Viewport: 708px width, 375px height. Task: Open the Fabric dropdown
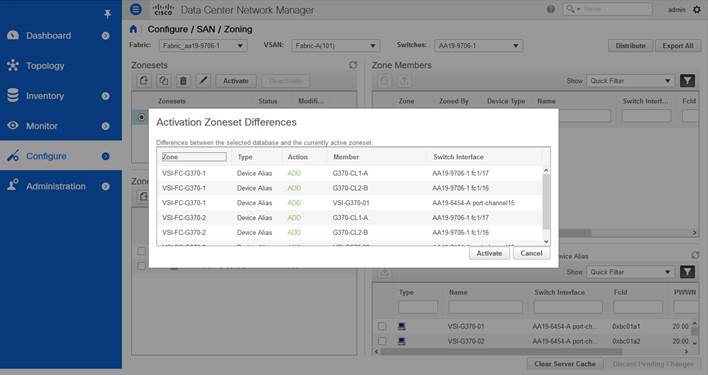click(x=203, y=46)
